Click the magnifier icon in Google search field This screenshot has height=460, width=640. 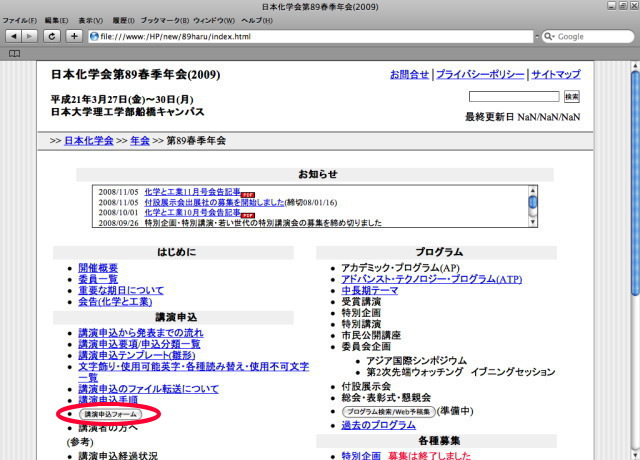tap(549, 36)
